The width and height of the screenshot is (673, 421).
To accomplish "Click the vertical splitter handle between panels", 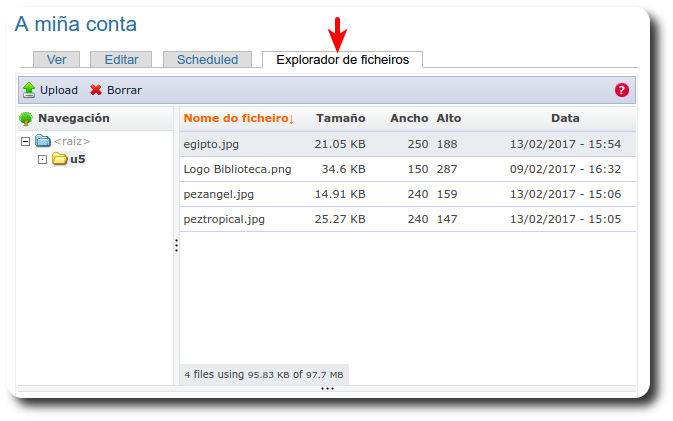I will click(x=176, y=245).
